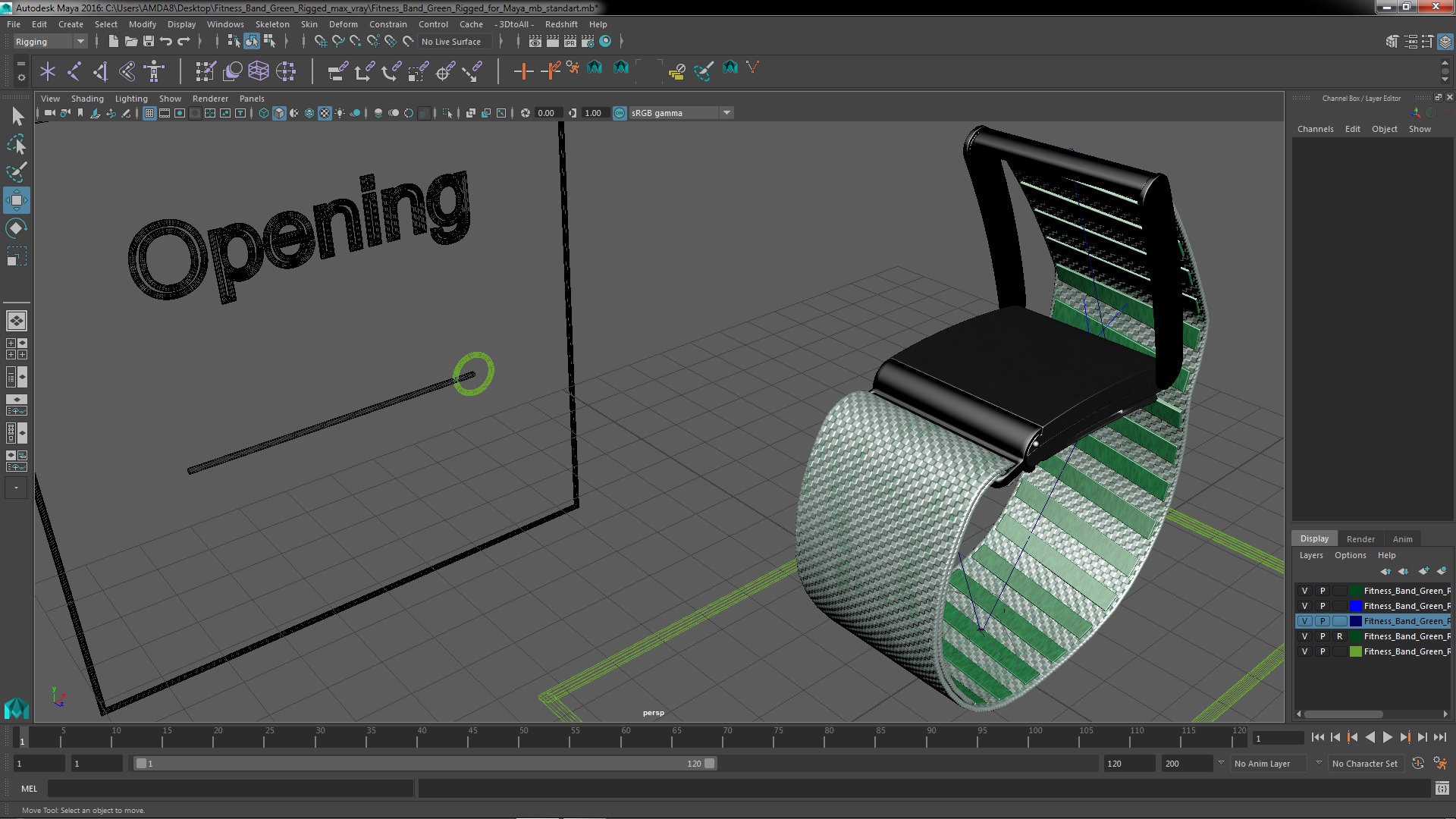This screenshot has width=1456, height=819.
Task: Create a new empty display layer
Action: [1423, 571]
